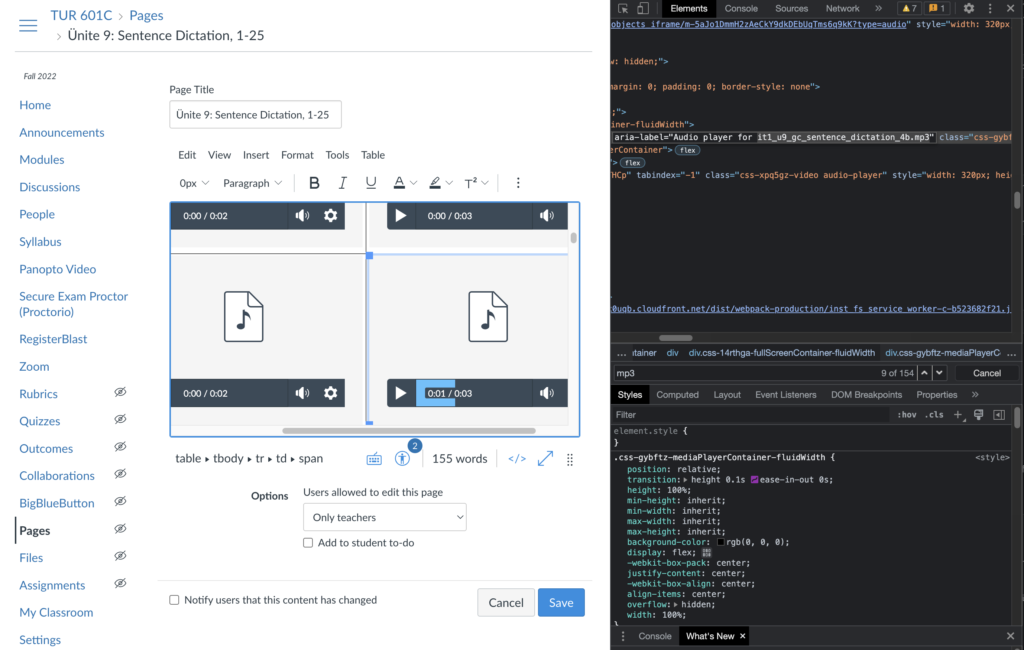Click the Save button

(561, 602)
